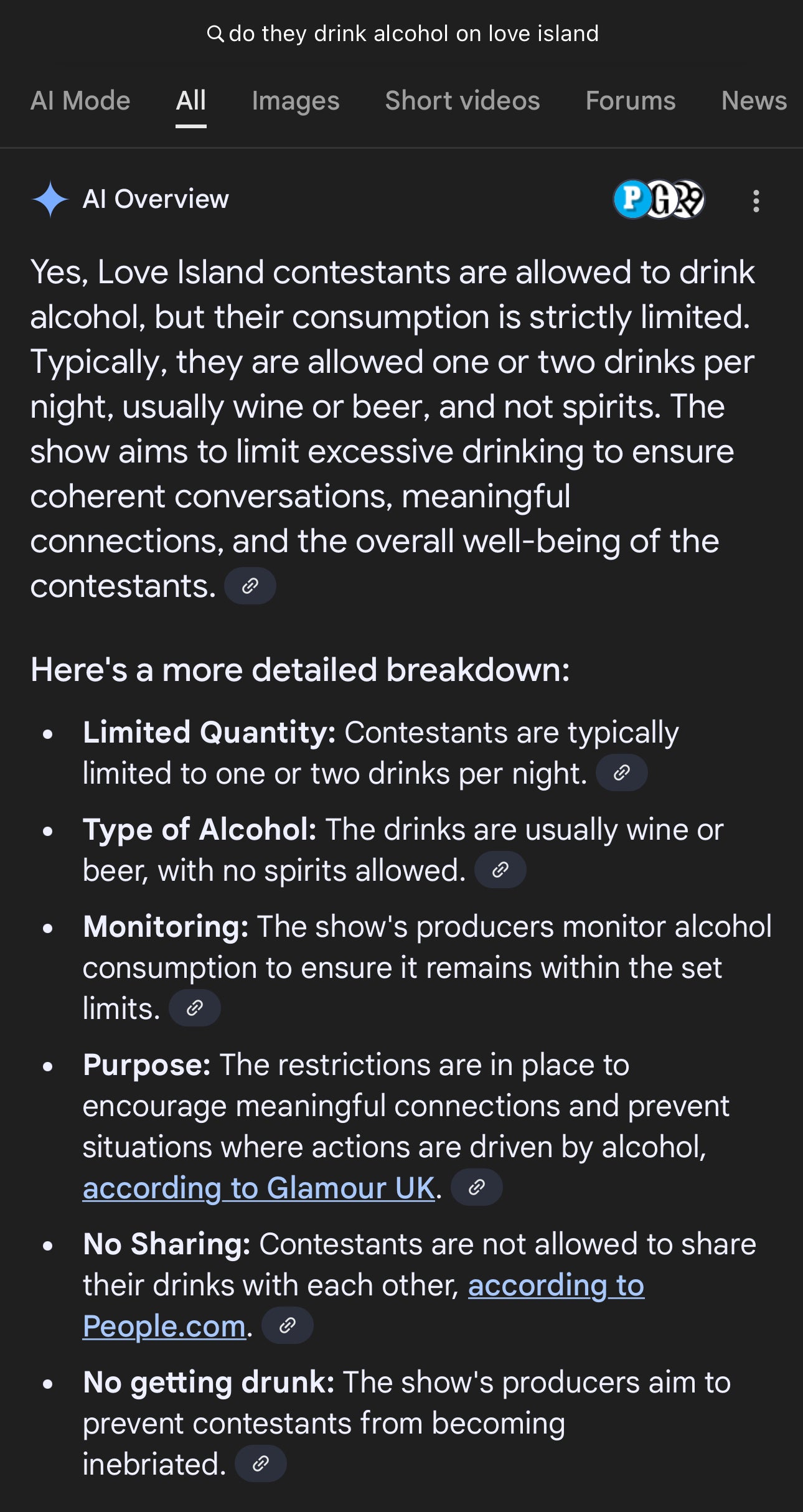
Task: Click link chip after No getting drunk
Action: [261, 1463]
